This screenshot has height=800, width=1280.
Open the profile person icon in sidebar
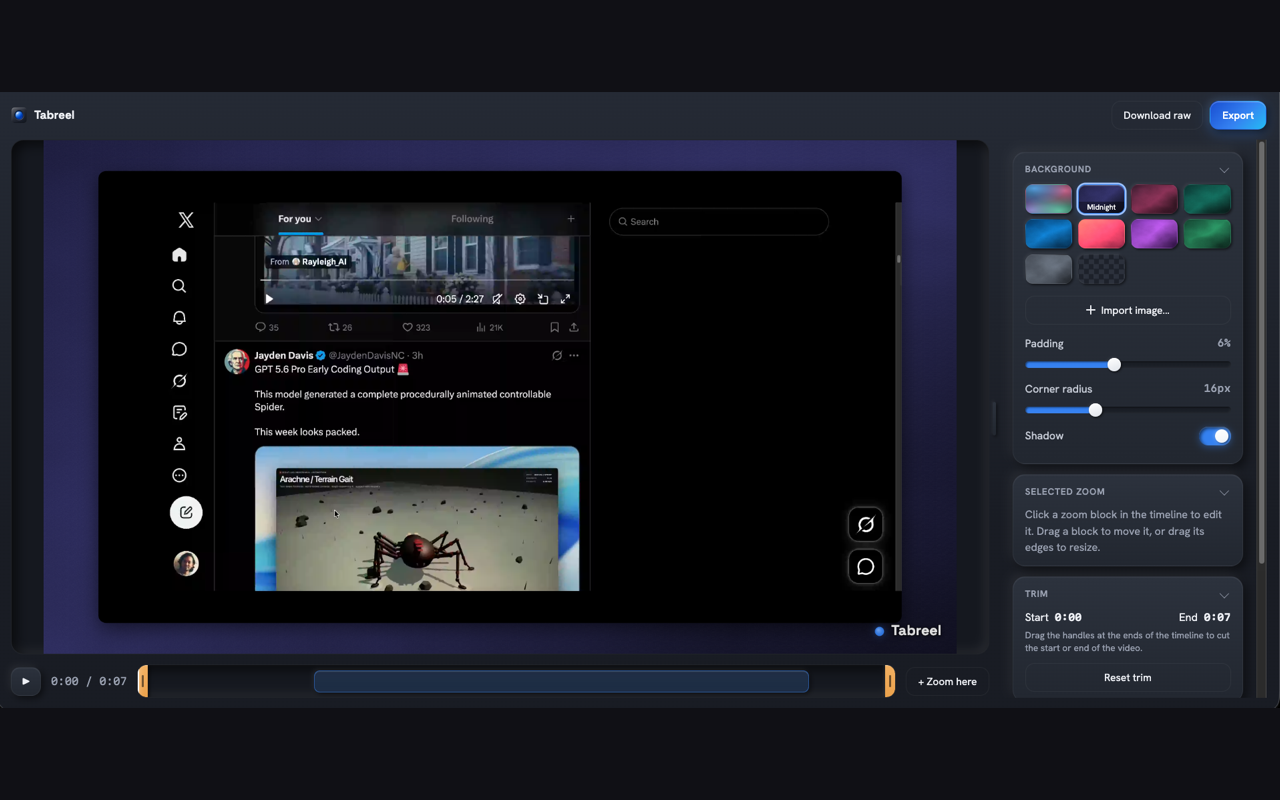coord(179,444)
